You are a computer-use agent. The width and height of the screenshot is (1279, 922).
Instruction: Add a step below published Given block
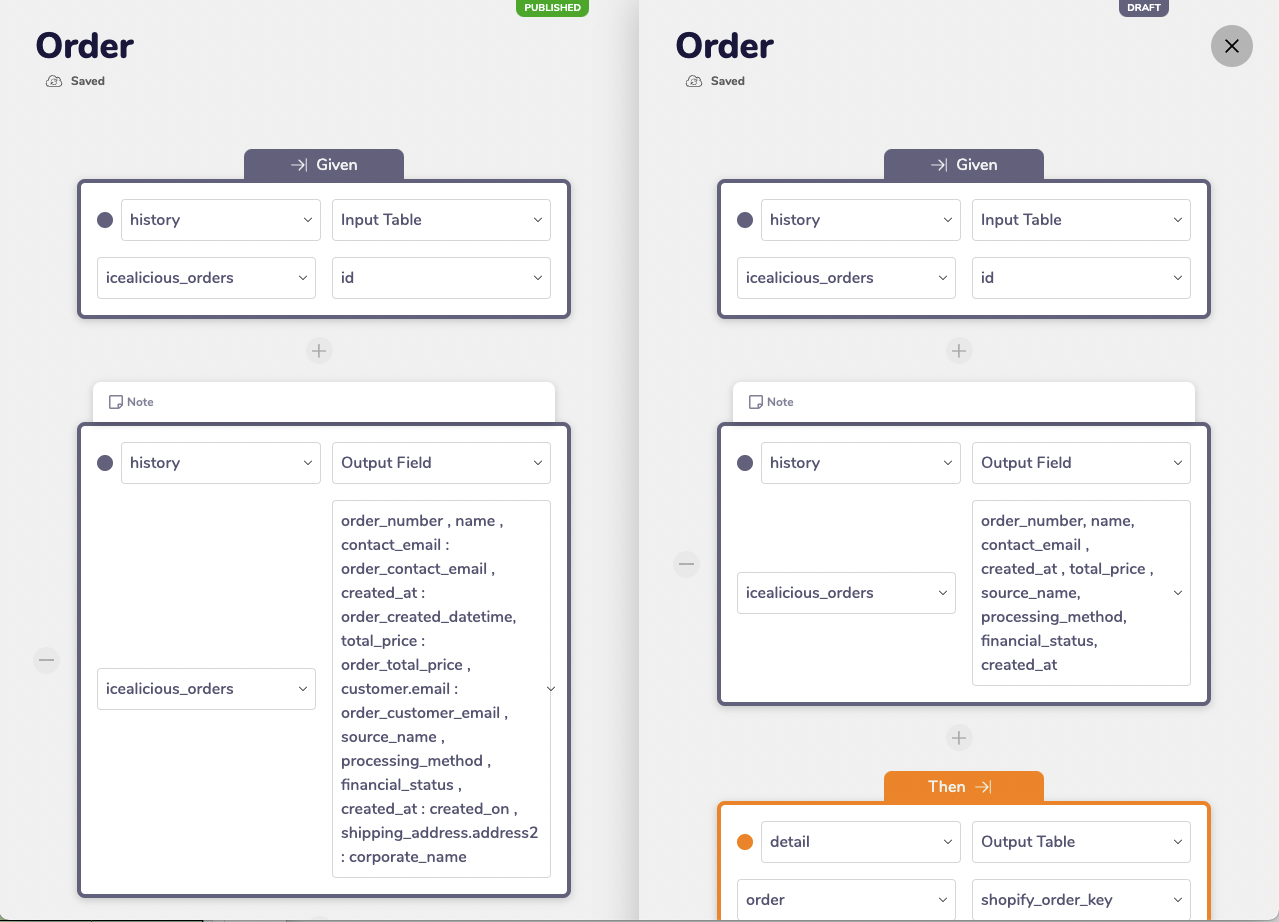click(x=319, y=351)
